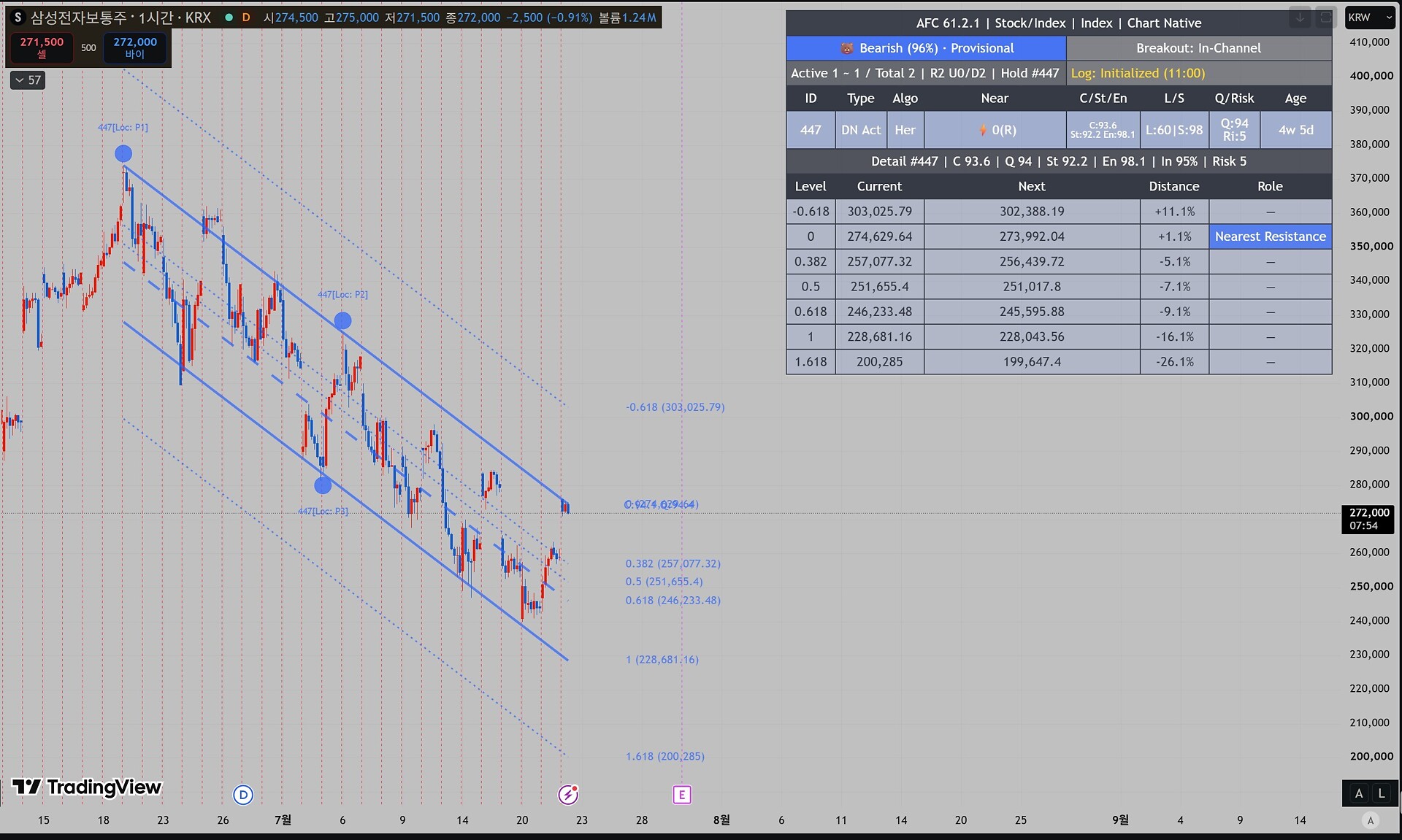Click the P1 channel anchor point
Image resolution: width=1402 pixels, height=840 pixels.
coord(123,153)
